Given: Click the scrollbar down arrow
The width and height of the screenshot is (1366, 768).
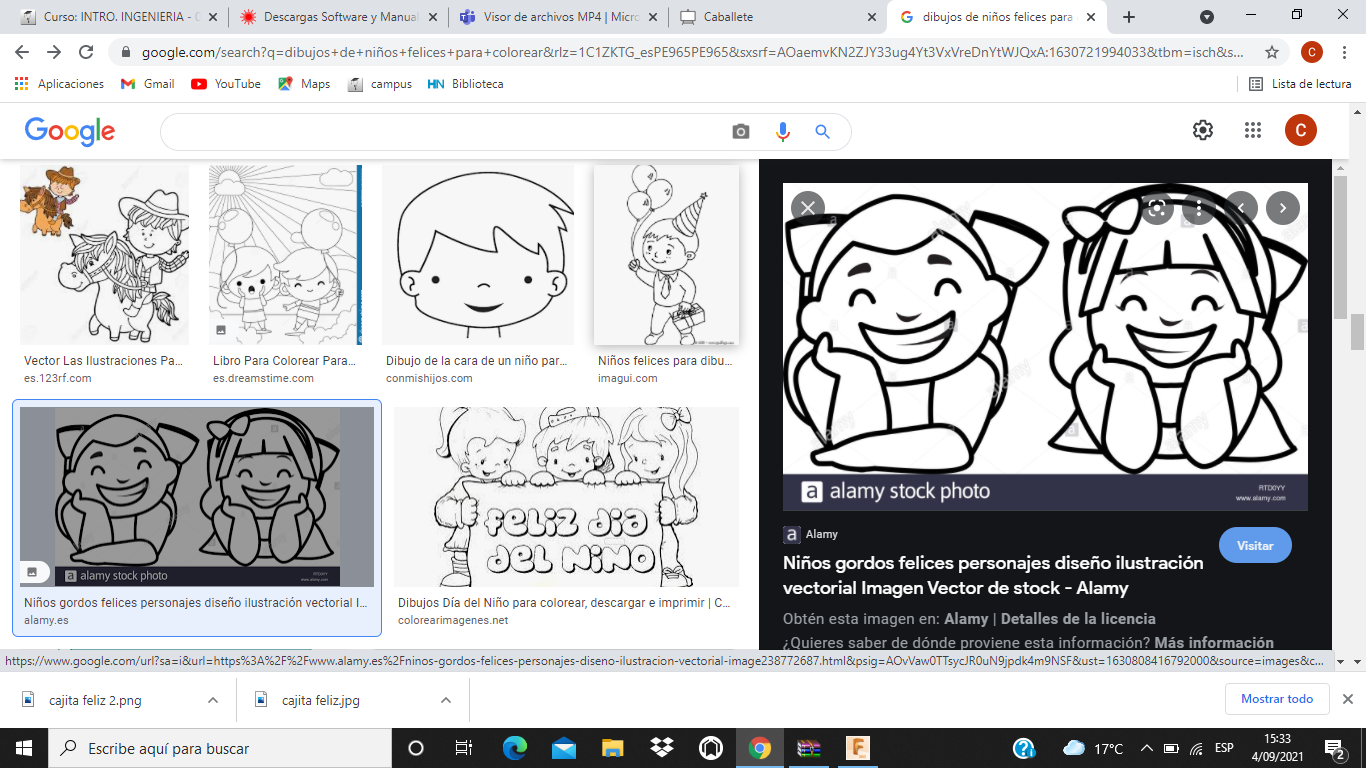Looking at the screenshot, I should coord(1357,661).
